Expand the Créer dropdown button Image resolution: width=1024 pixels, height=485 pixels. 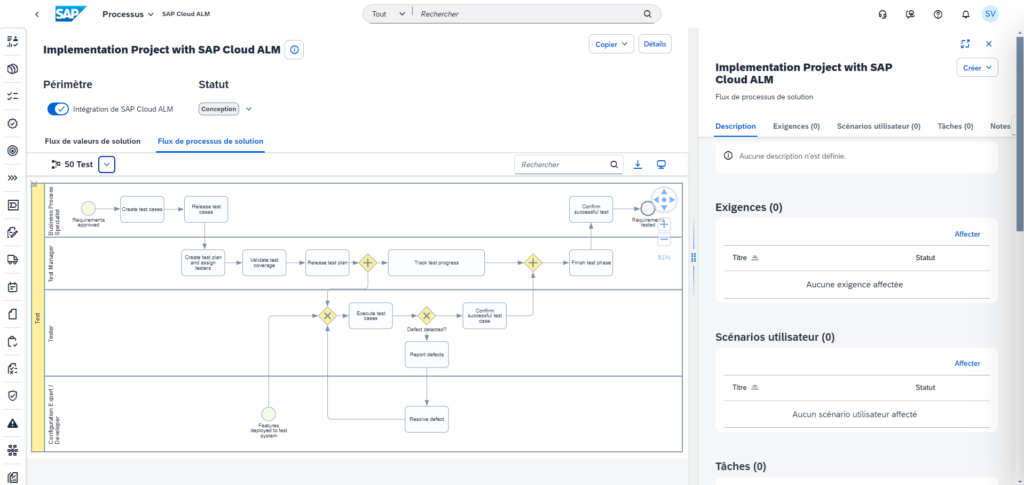coord(977,67)
